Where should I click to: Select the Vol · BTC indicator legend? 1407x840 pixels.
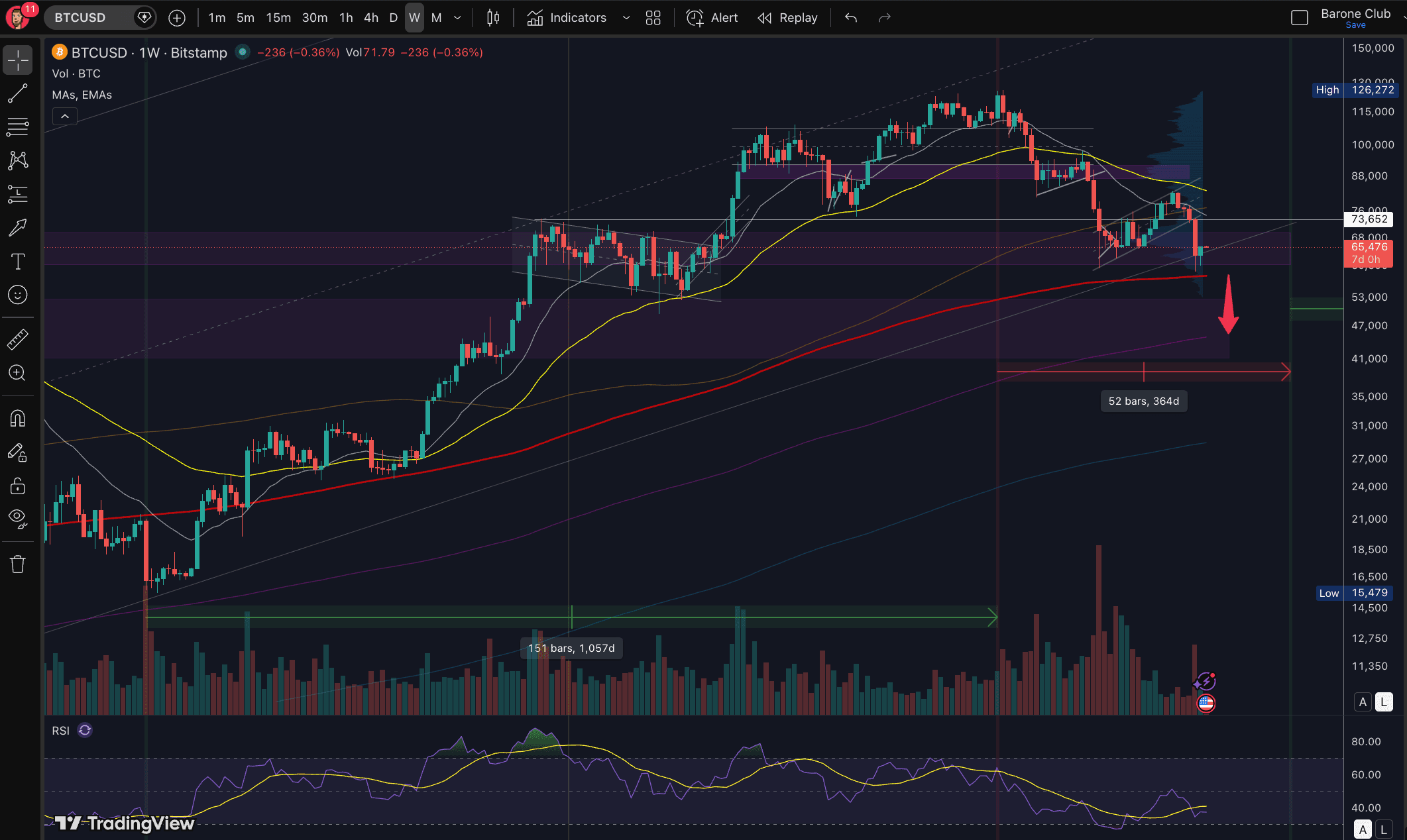(76, 74)
